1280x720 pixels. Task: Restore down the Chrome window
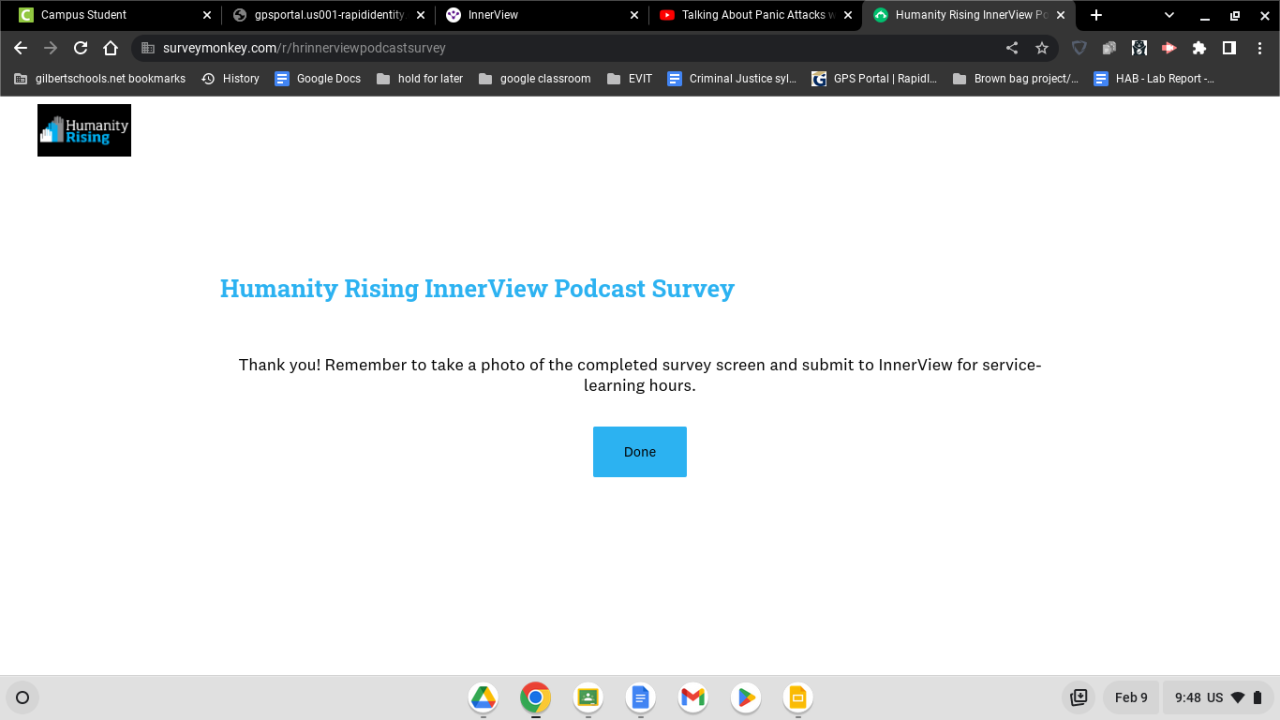[x=1235, y=15]
